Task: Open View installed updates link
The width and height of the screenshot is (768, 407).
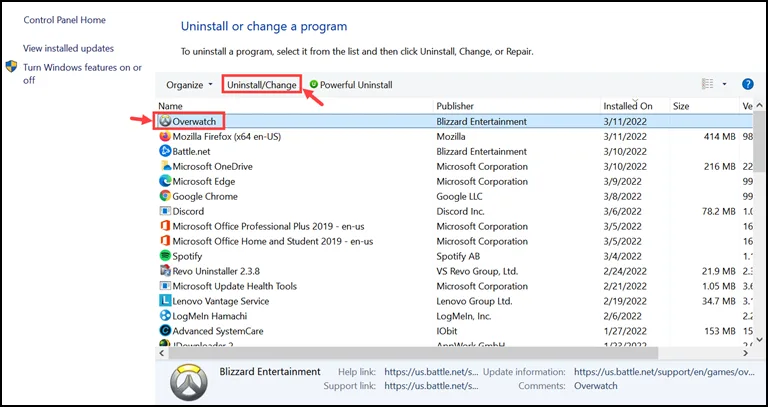Action: 69,48
